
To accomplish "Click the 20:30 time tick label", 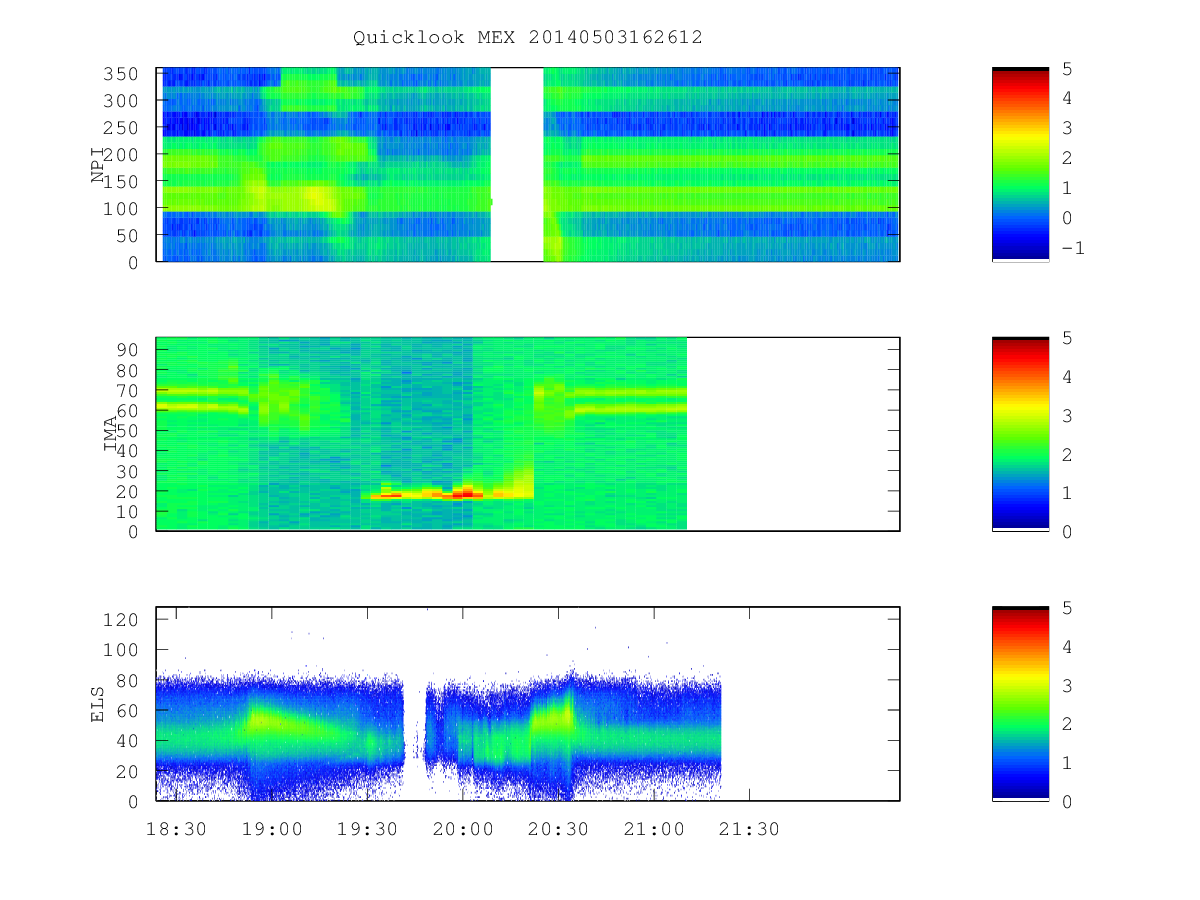I will coord(558,830).
